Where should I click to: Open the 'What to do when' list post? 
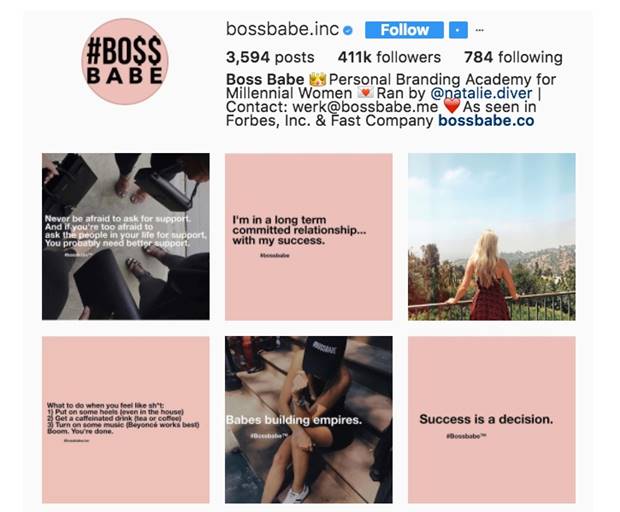[126, 420]
